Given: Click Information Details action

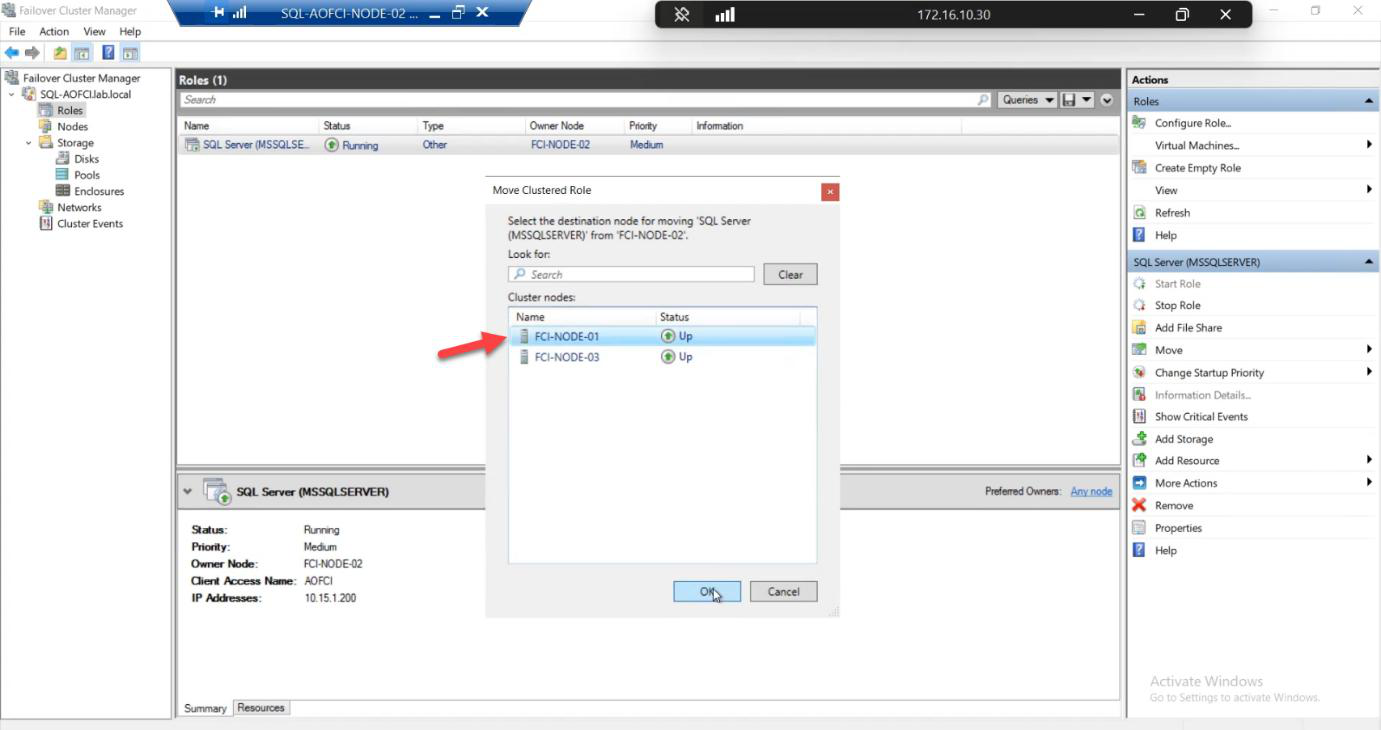Looking at the screenshot, I should [x=1202, y=395].
